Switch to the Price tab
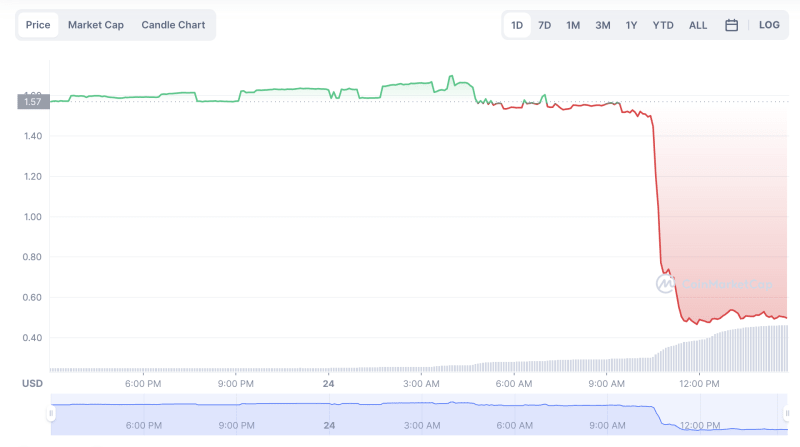 point(38,25)
